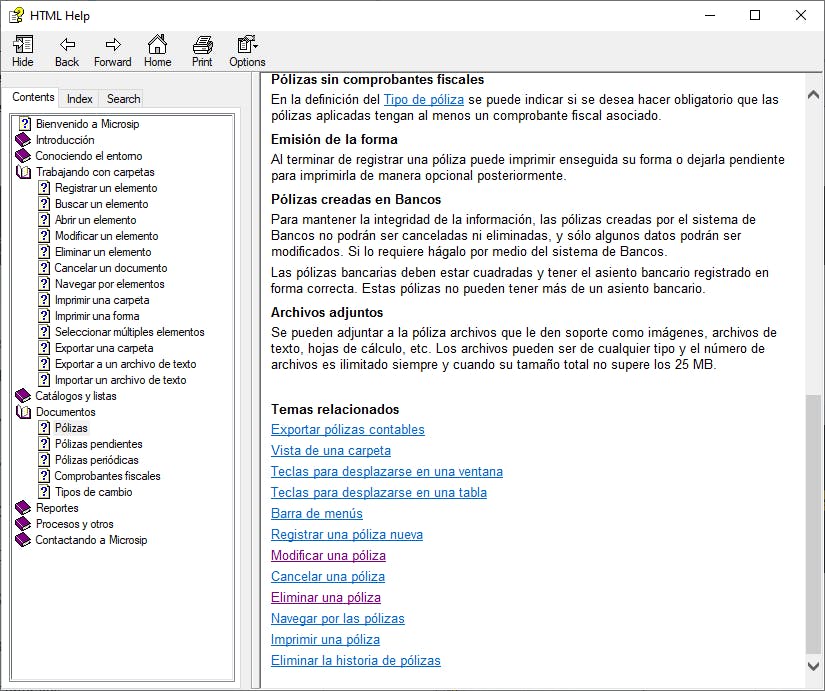
Task: Open the Imprimir una póliza link
Action: point(325,640)
